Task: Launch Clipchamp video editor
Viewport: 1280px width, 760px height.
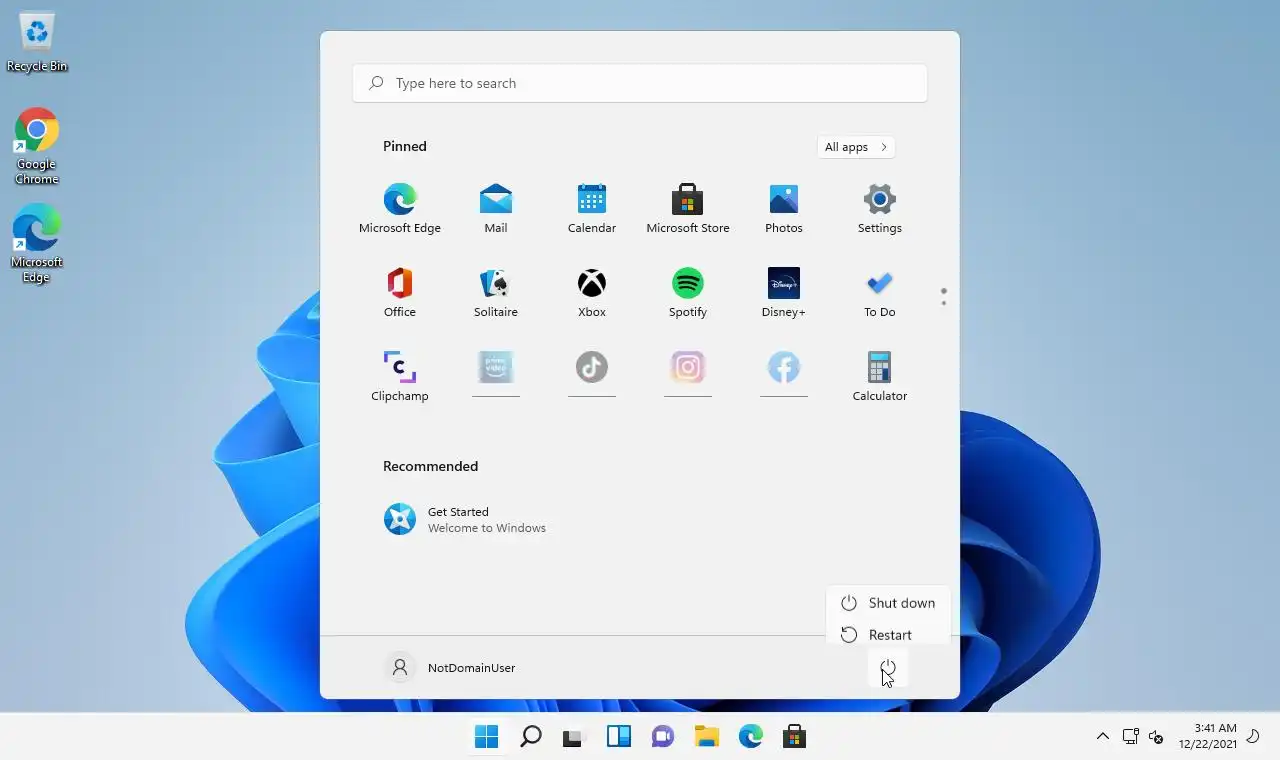Action: [400, 377]
